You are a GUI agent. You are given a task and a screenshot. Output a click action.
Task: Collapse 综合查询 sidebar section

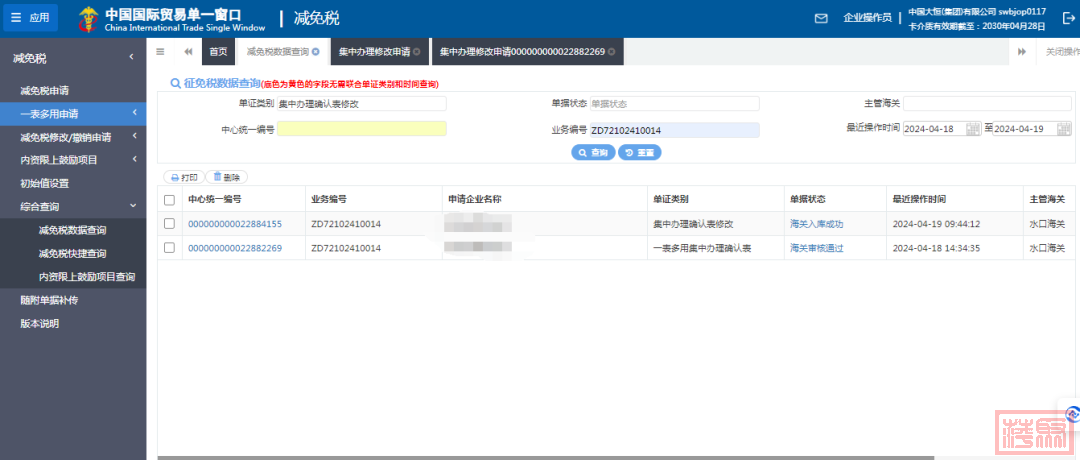[x=73, y=207]
